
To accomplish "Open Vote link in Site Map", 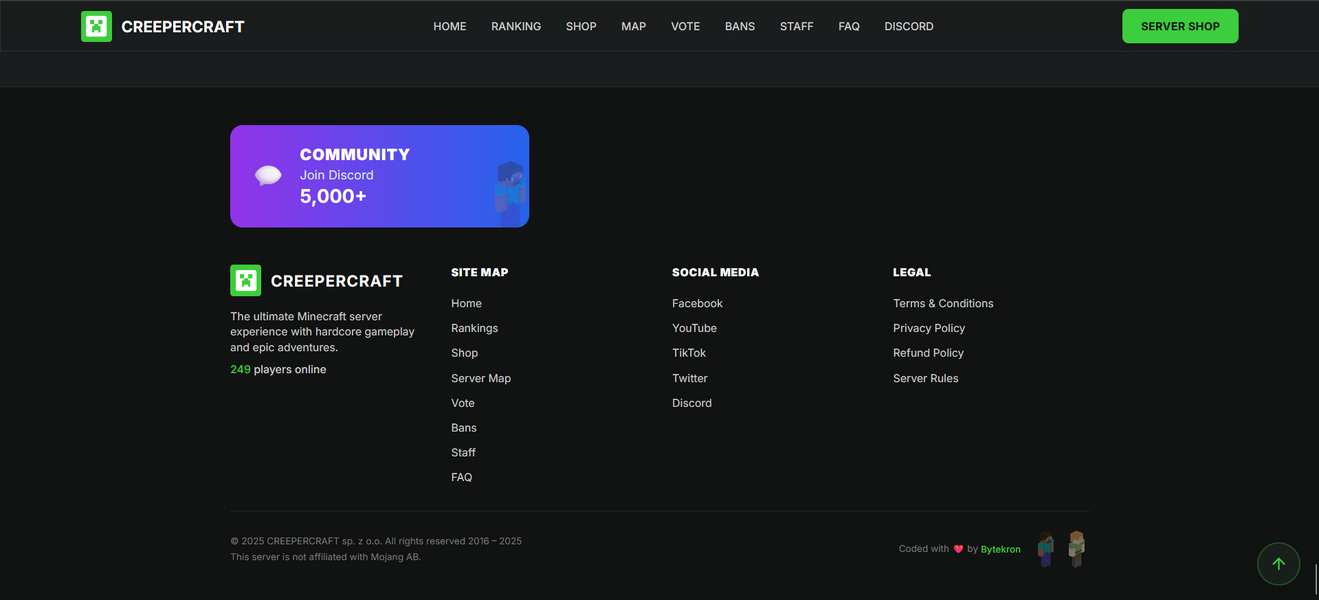I will coord(463,403).
